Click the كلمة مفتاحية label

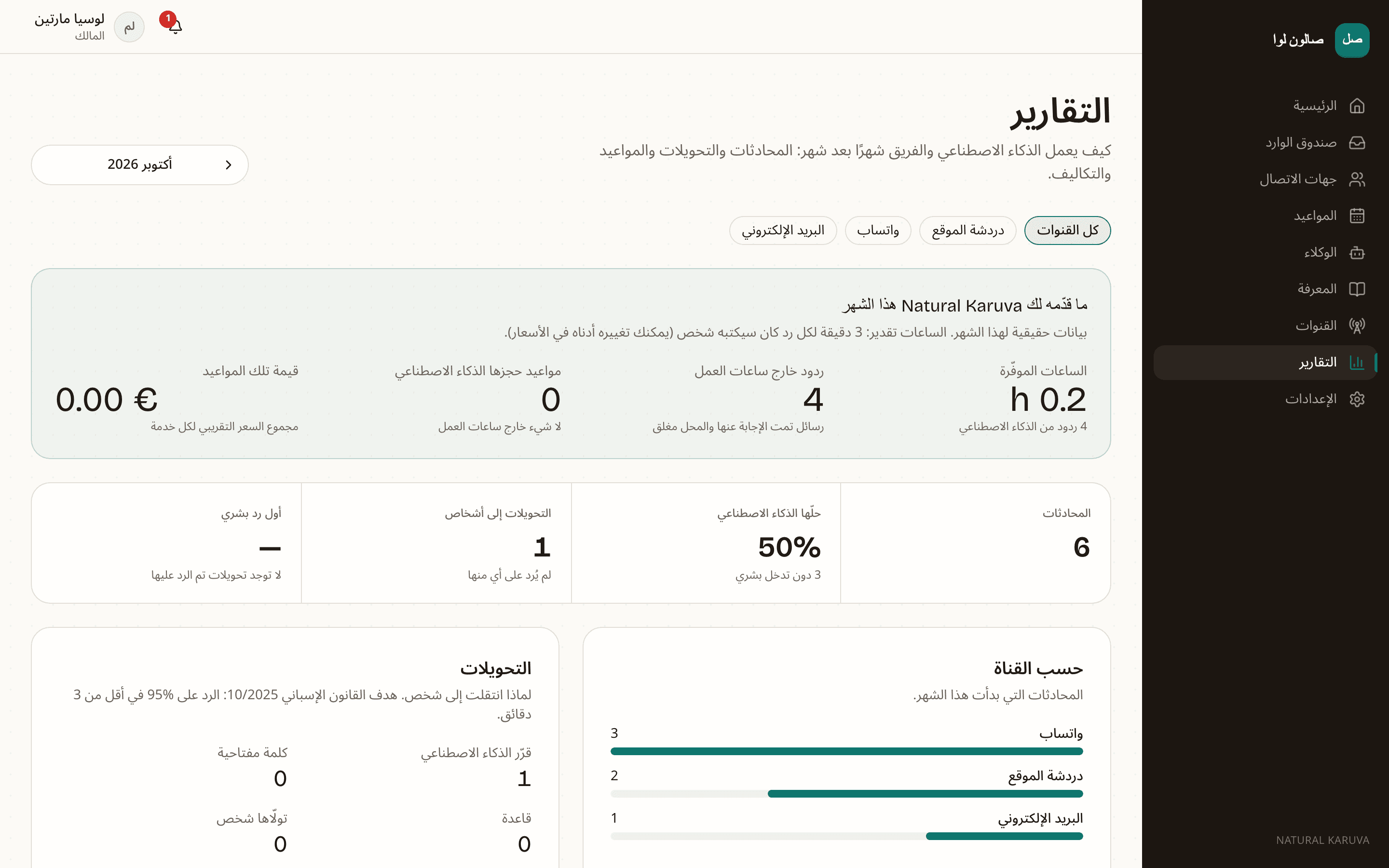[x=252, y=753]
